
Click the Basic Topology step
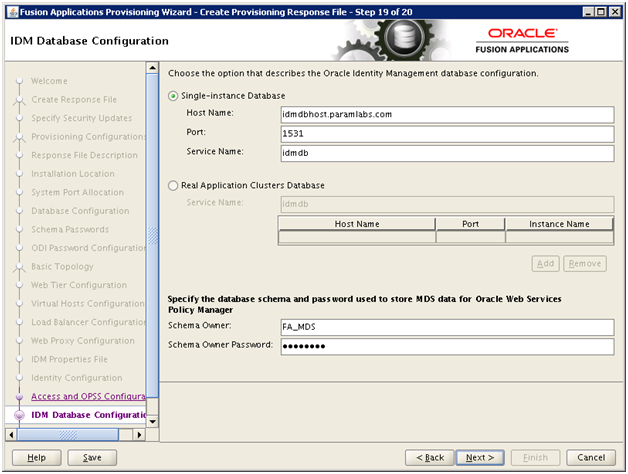coord(62,266)
